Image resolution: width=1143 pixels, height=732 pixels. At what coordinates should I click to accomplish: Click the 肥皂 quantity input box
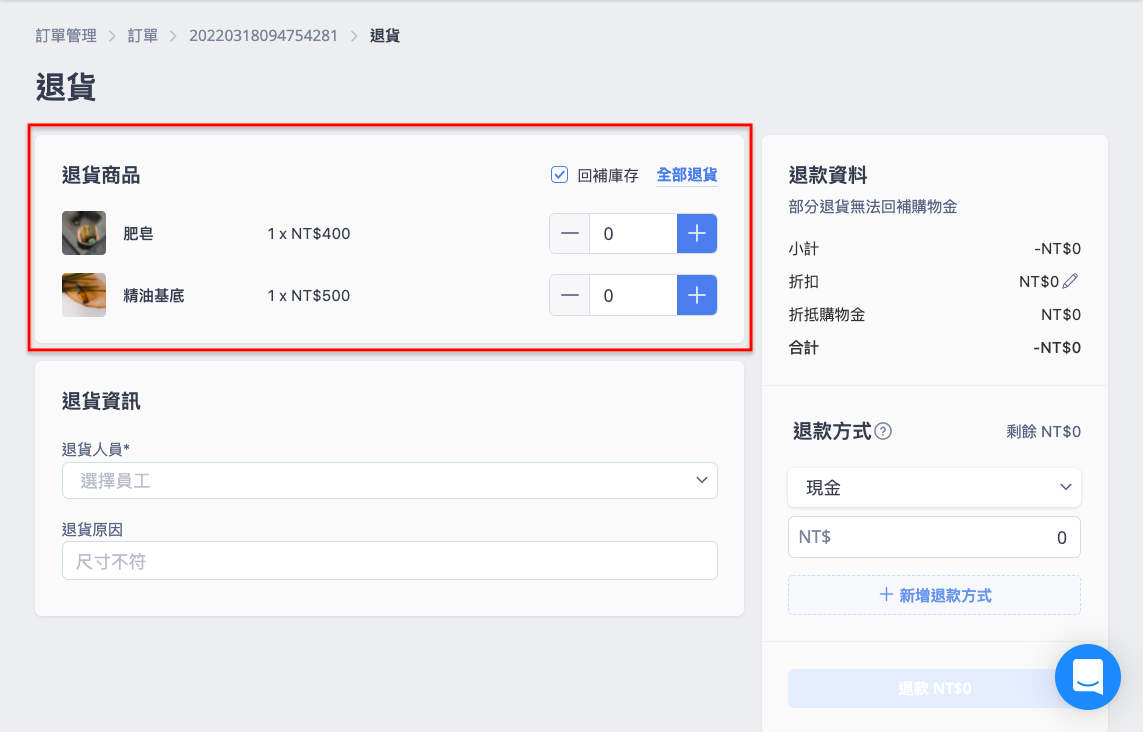click(x=633, y=233)
